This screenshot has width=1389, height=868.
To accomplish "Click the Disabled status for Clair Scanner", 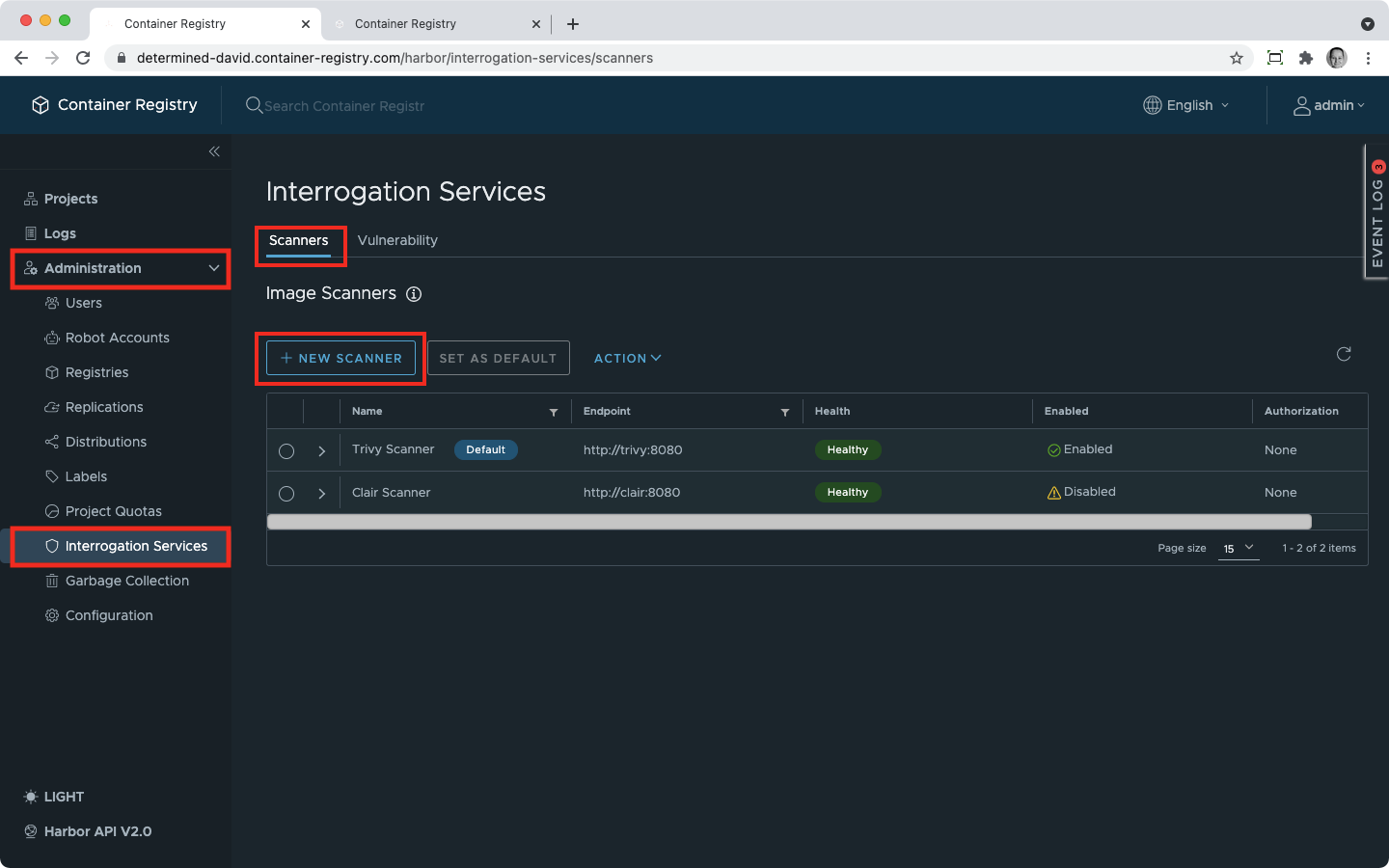I will coord(1081,492).
